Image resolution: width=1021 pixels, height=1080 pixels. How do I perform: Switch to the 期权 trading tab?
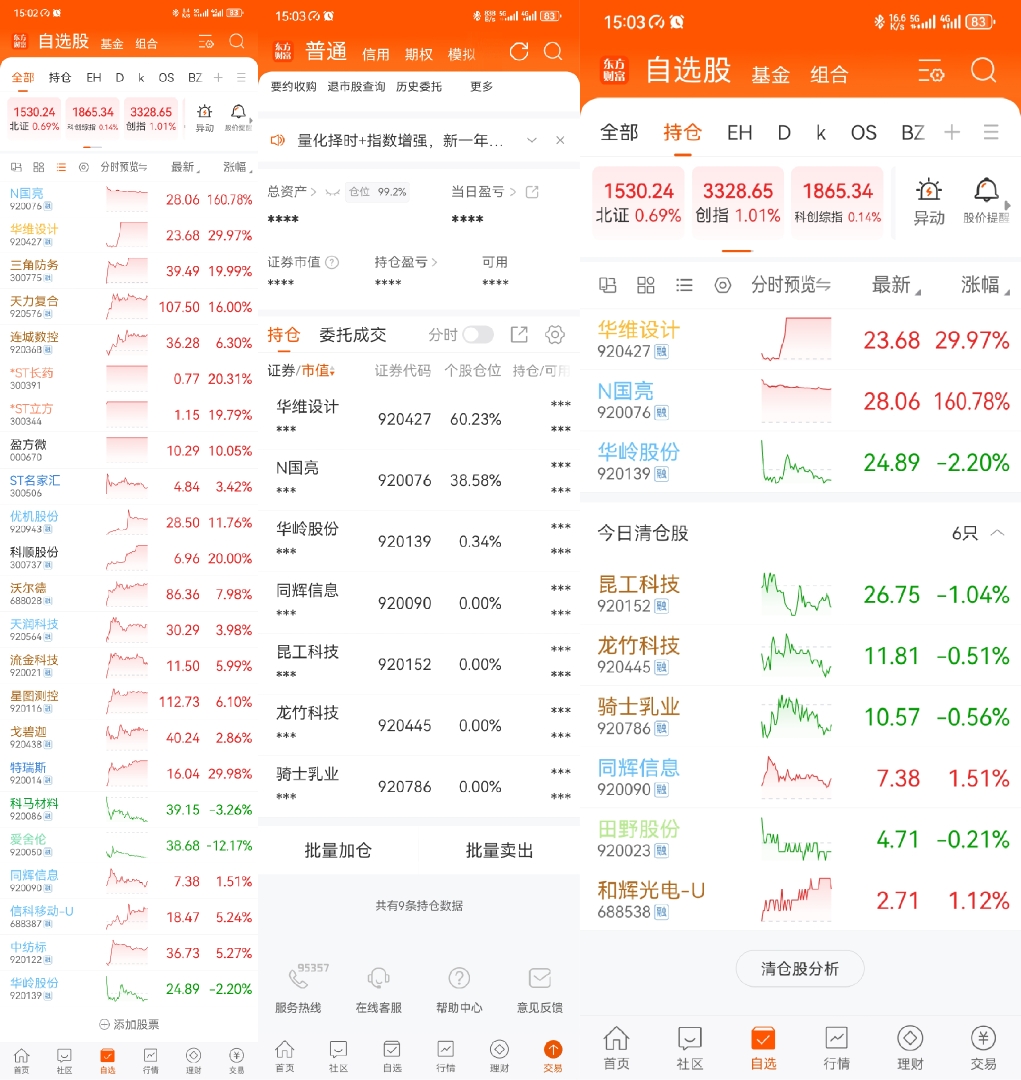coord(419,54)
